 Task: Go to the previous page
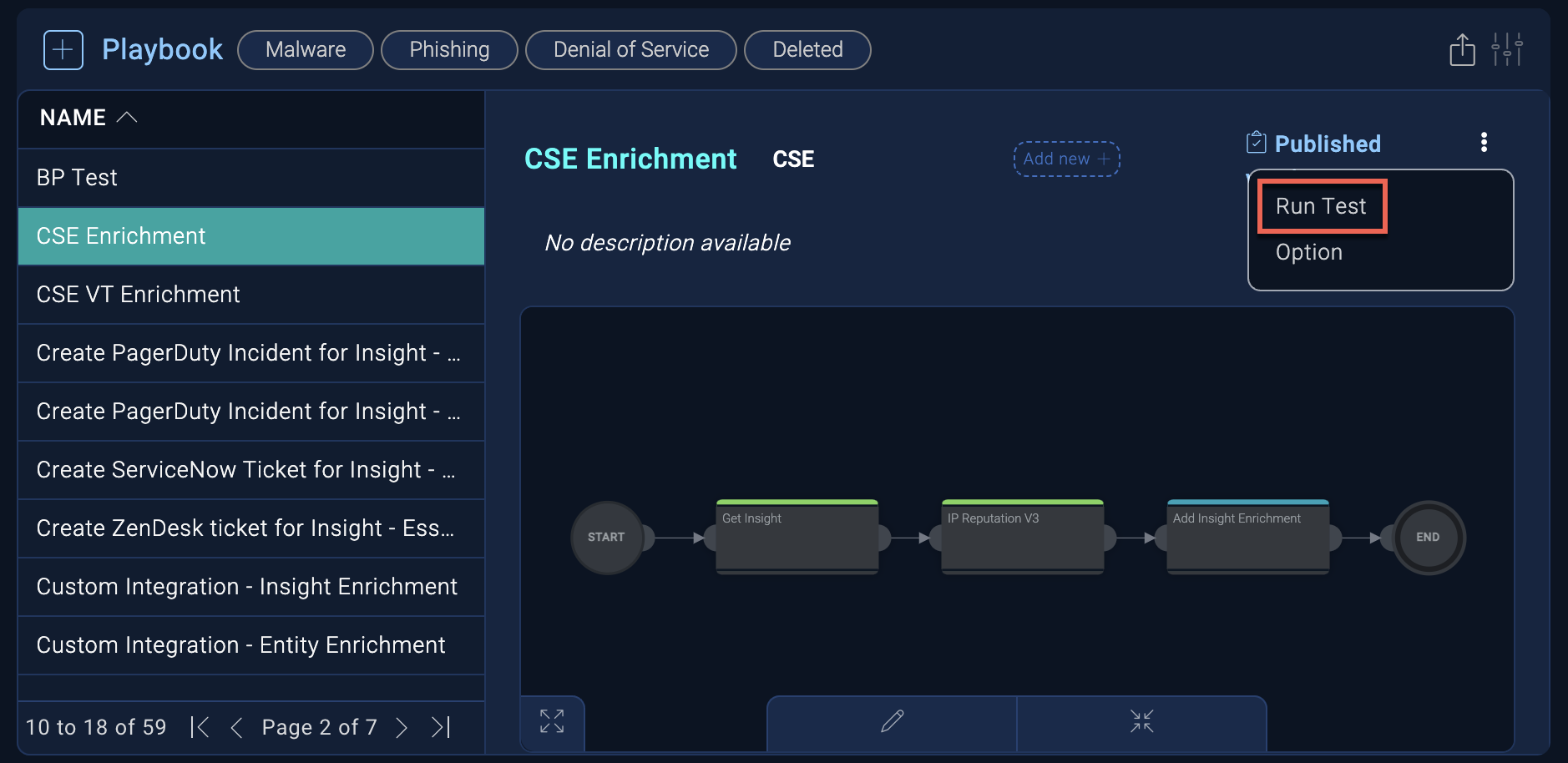coord(236,727)
